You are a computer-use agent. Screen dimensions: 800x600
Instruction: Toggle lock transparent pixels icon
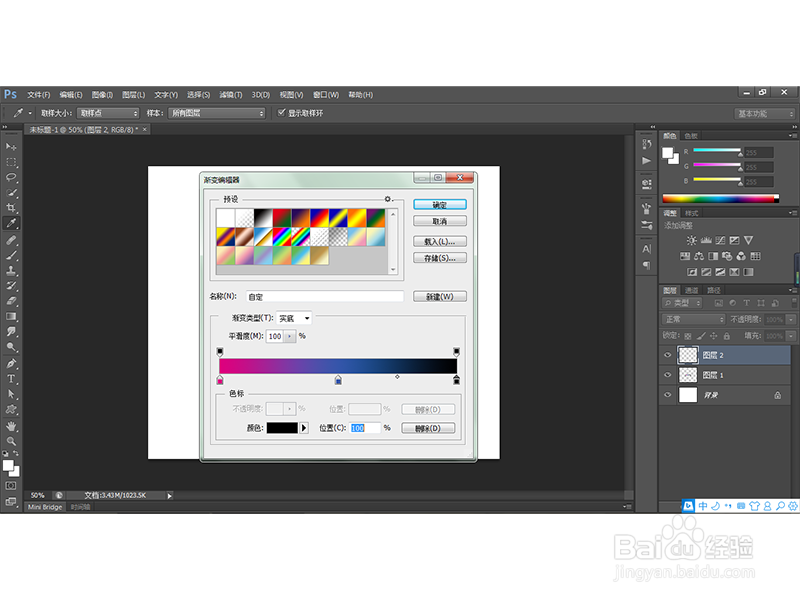(688, 336)
